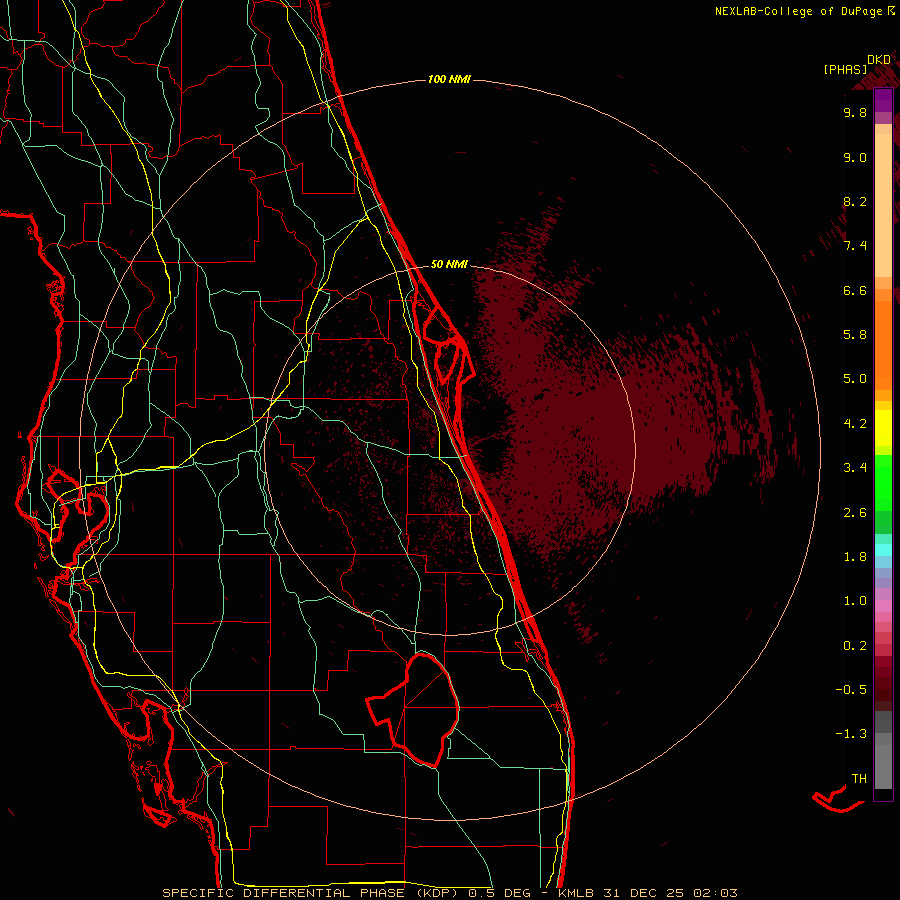
Task: Click the 9.8 value on color scale
Action: (855, 113)
